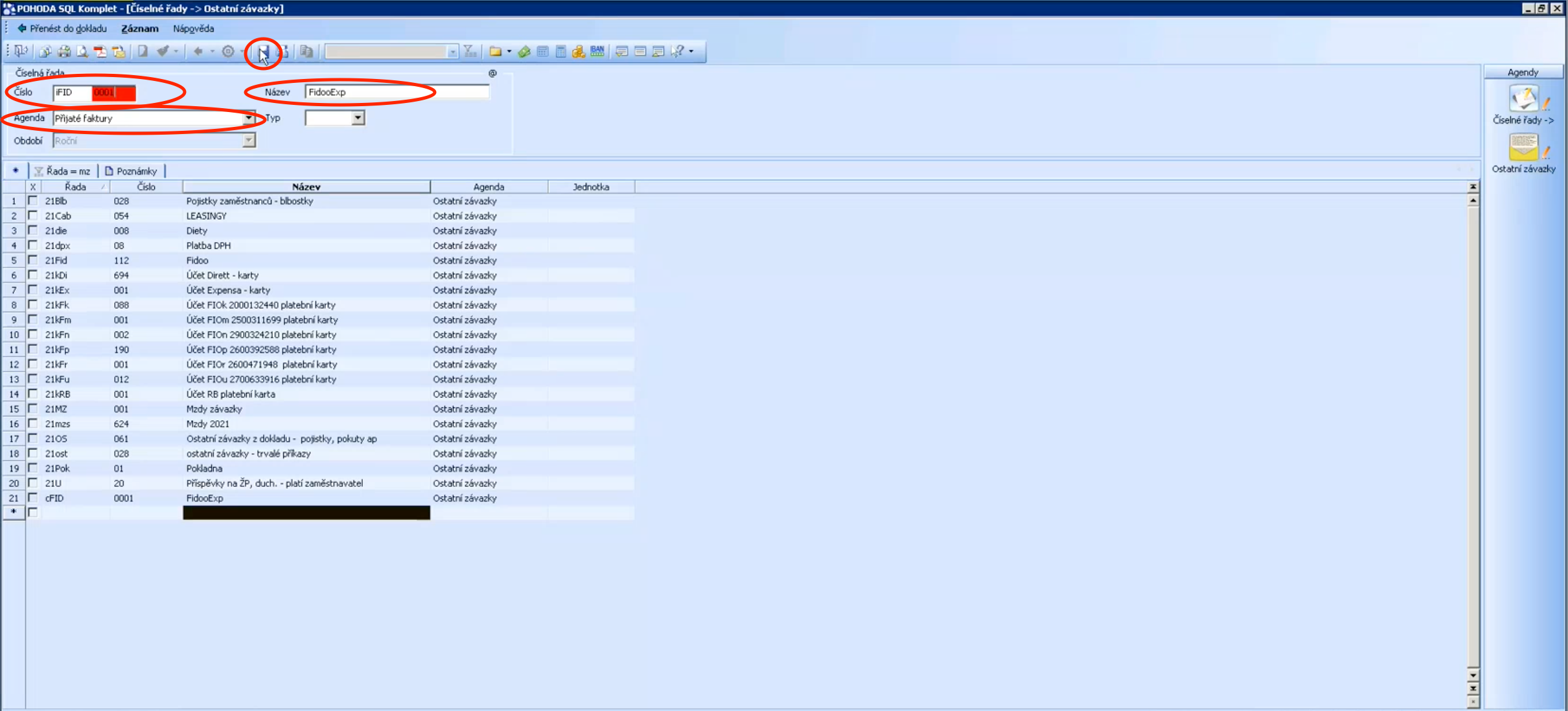Open the Nápověda menu

(x=193, y=28)
